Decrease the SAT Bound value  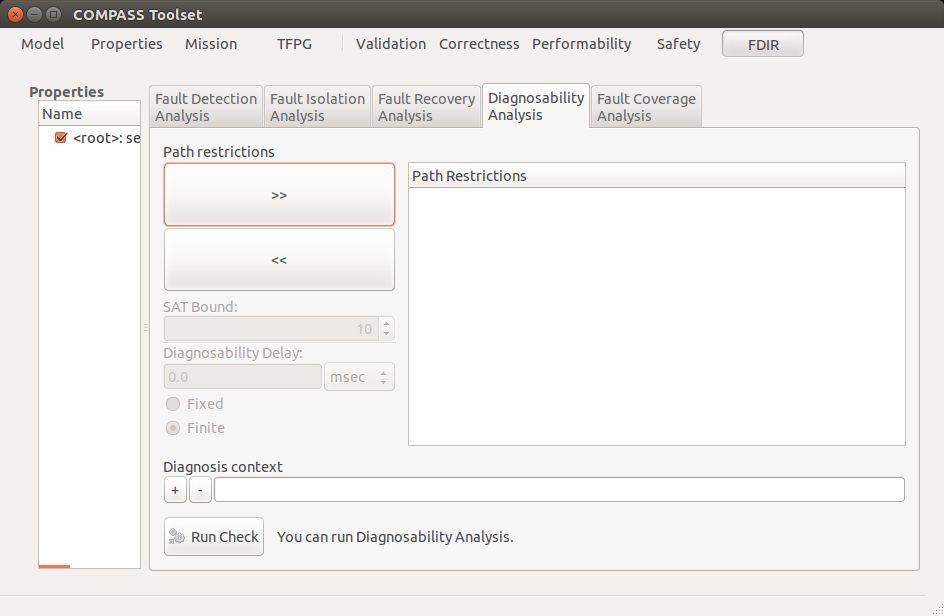(x=387, y=334)
